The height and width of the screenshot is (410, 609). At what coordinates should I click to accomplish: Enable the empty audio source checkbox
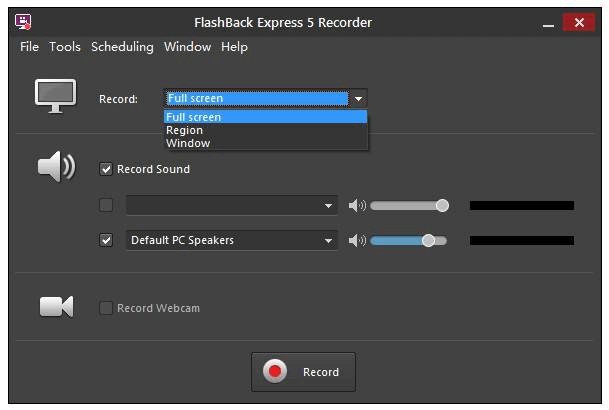point(106,205)
